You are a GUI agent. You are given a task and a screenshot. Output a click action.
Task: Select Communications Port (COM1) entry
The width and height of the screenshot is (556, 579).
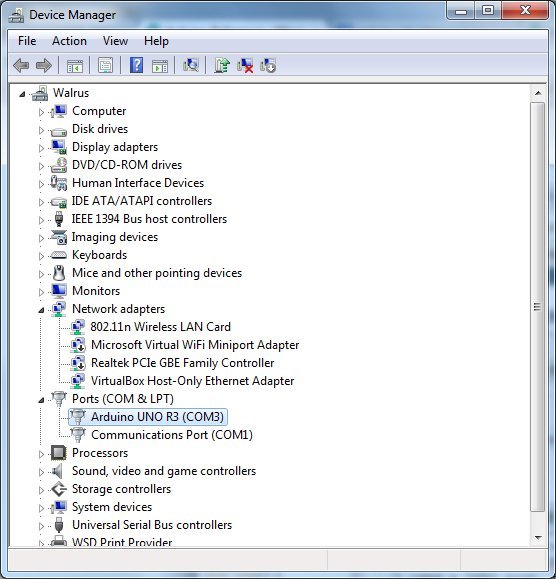[172, 435]
